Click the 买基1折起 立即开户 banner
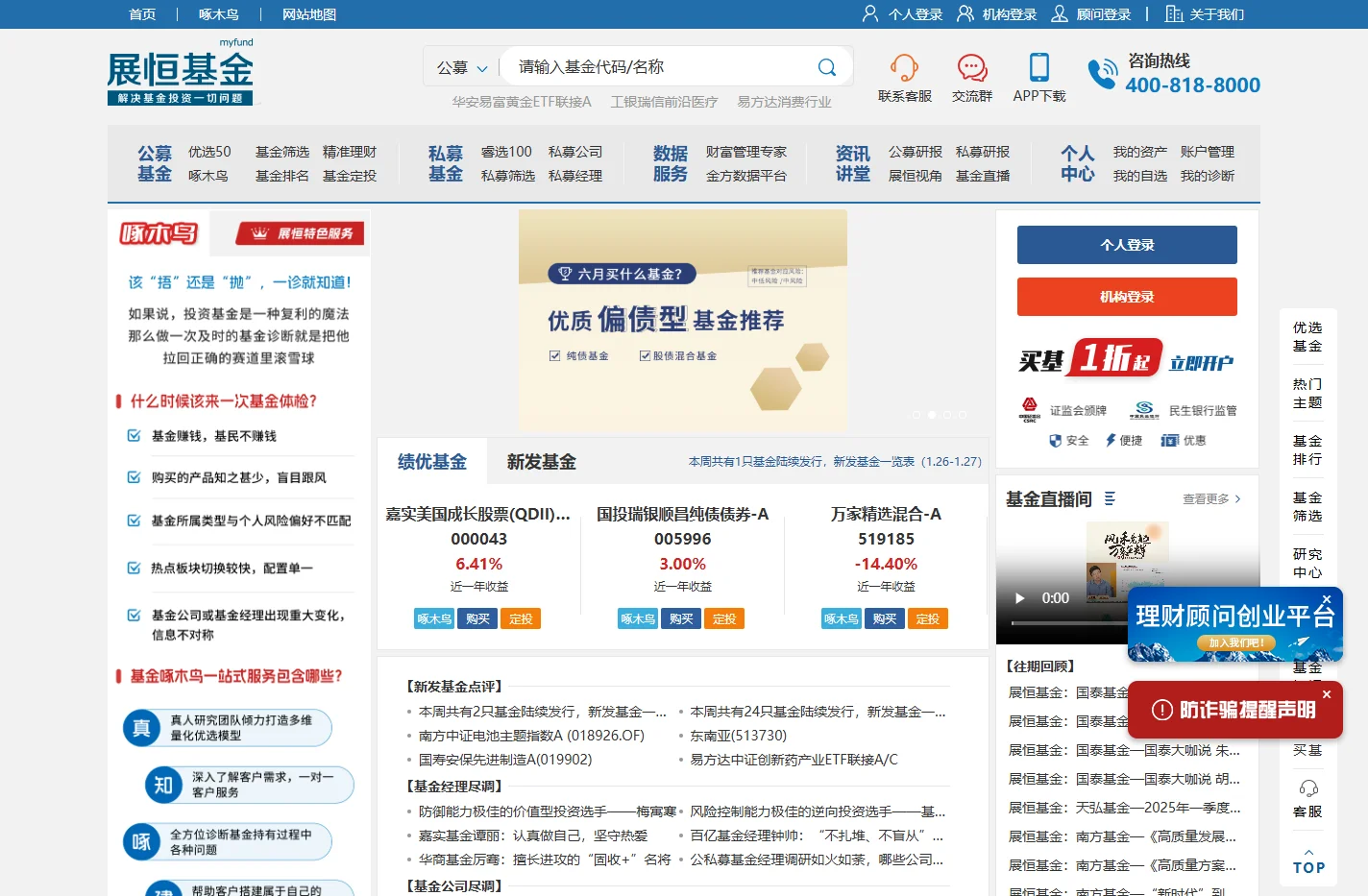 1127,359
